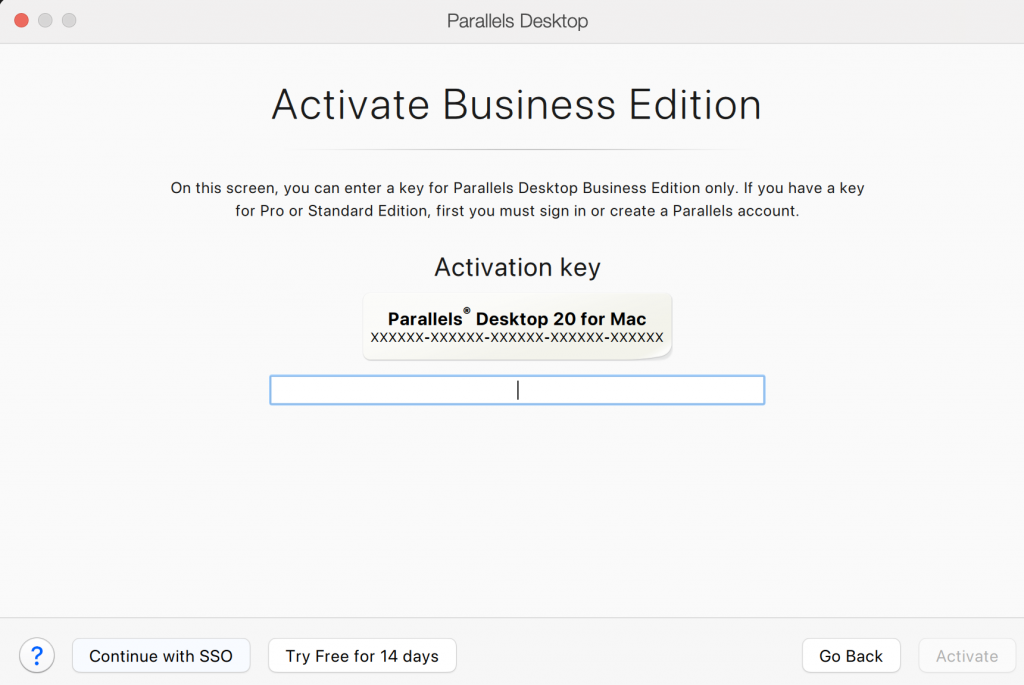Start the Try Free for 14 days option

362,656
